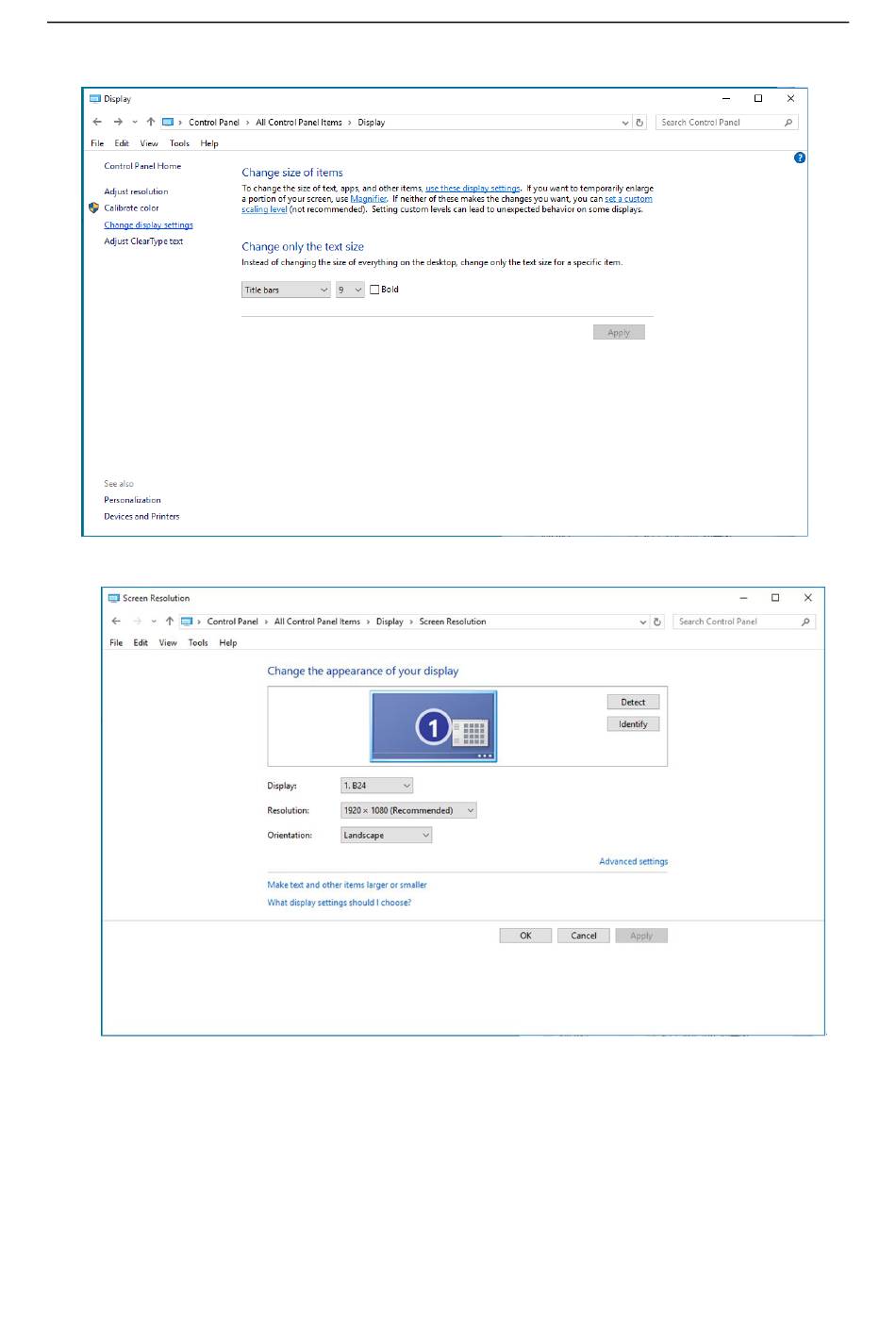896x1328 pixels.
Task: Open recent locations chevron in Display window
Action: pos(135,122)
